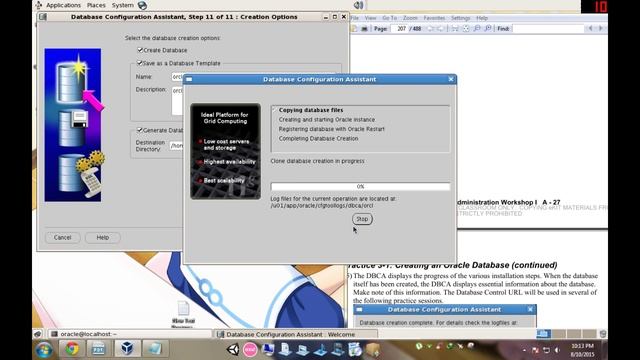Toggle Generate Database Scripts checkbox
640x360 pixels.
140,130
